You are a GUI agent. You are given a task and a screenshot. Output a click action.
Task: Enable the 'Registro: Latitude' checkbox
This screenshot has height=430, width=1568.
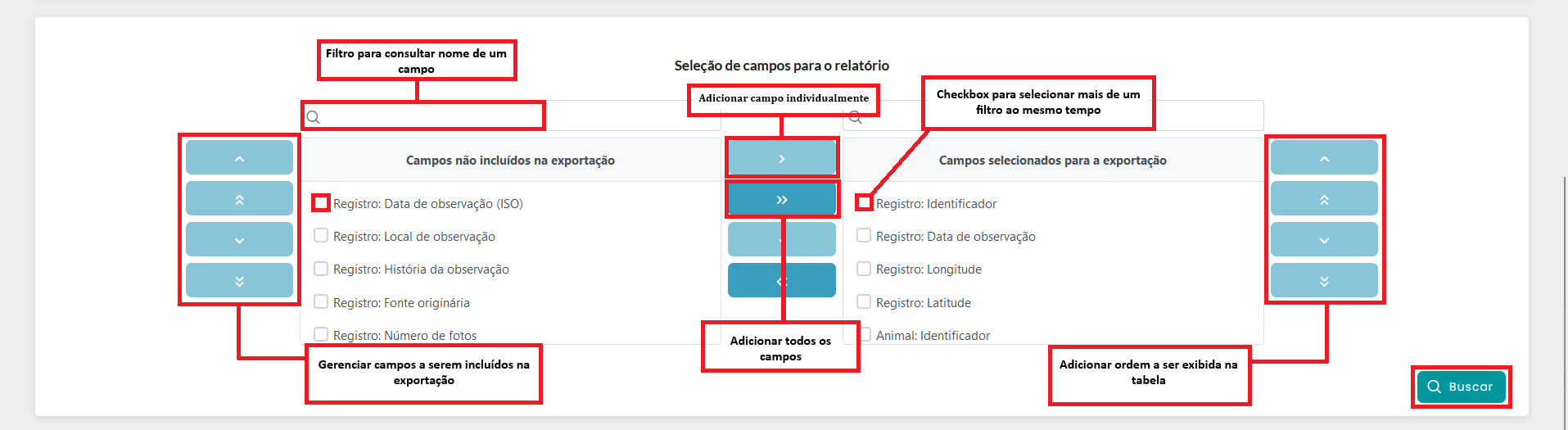[x=864, y=302]
